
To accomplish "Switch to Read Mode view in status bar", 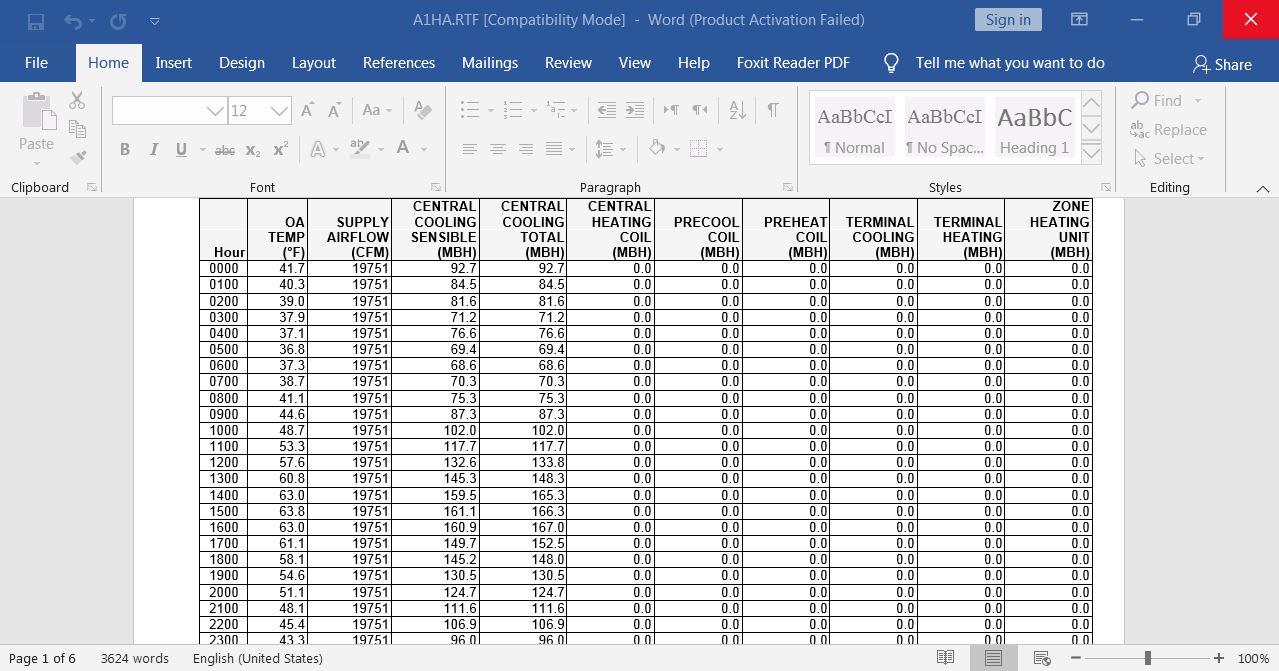I will (x=945, y=658).
